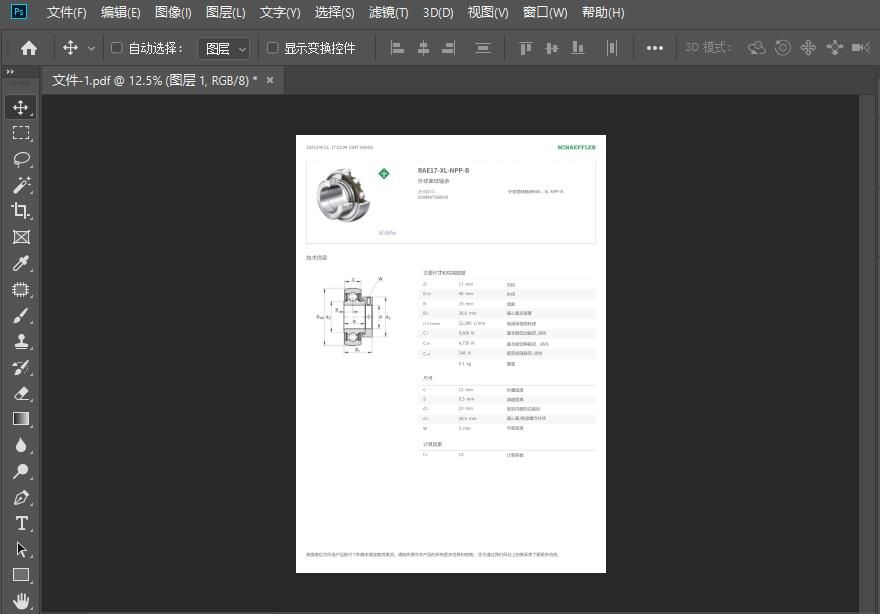This screenshot has width=880, height=614.
Task: Select the Rectangle shape tool
Action: pos(21,575)
